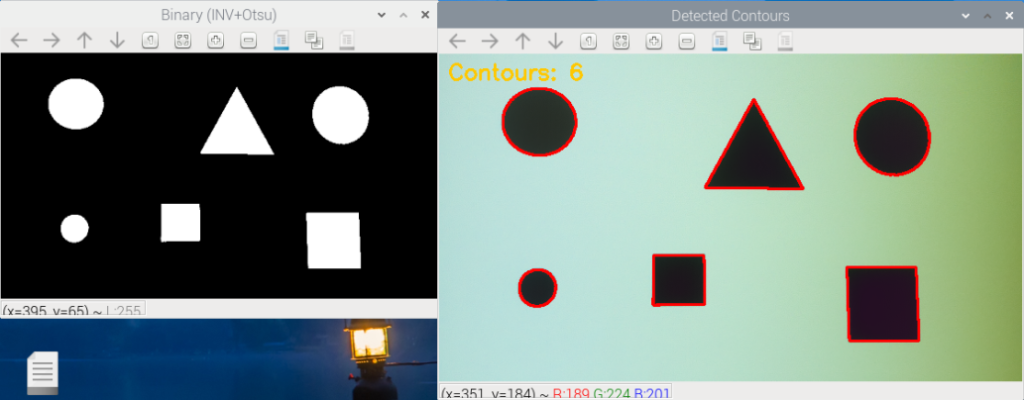Fit the Binary image to its window

pyautogui.click(x=182, y=40)
